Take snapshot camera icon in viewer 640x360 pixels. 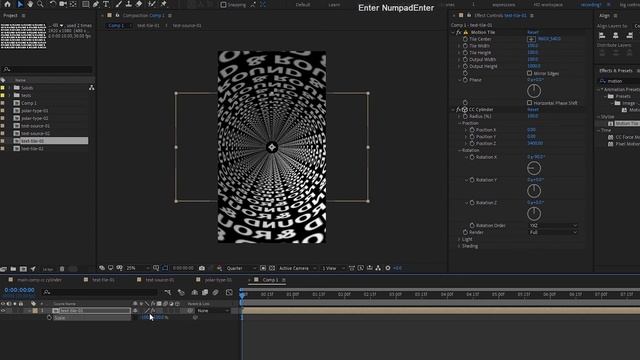click(x=202, y=268)
